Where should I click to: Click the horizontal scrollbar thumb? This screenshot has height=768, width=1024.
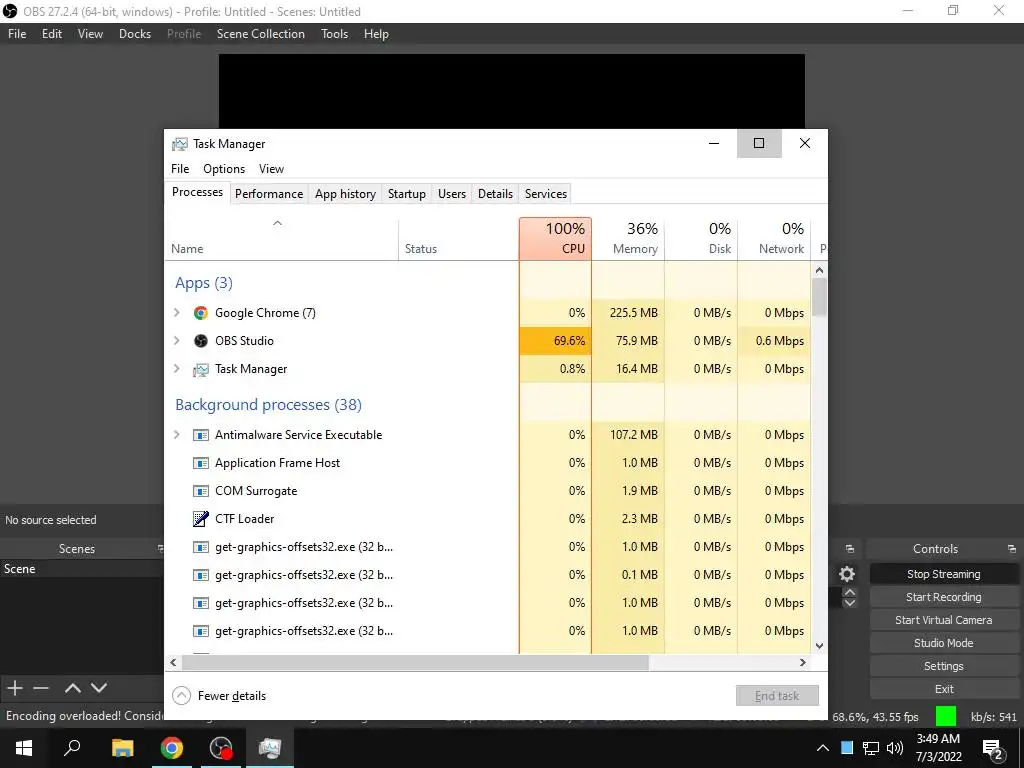coord(415,662)
